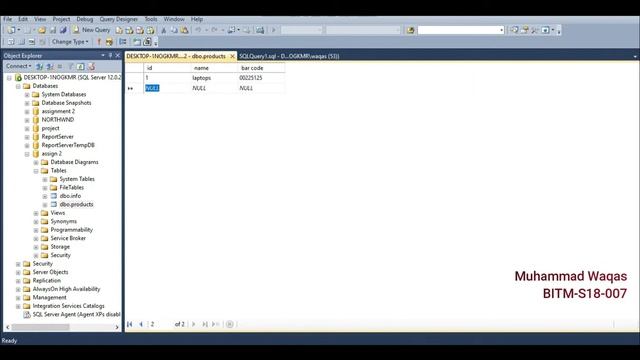Select the ReportServer database
The height and width of the screenshot is (360, 640).
tap(58, 137)
